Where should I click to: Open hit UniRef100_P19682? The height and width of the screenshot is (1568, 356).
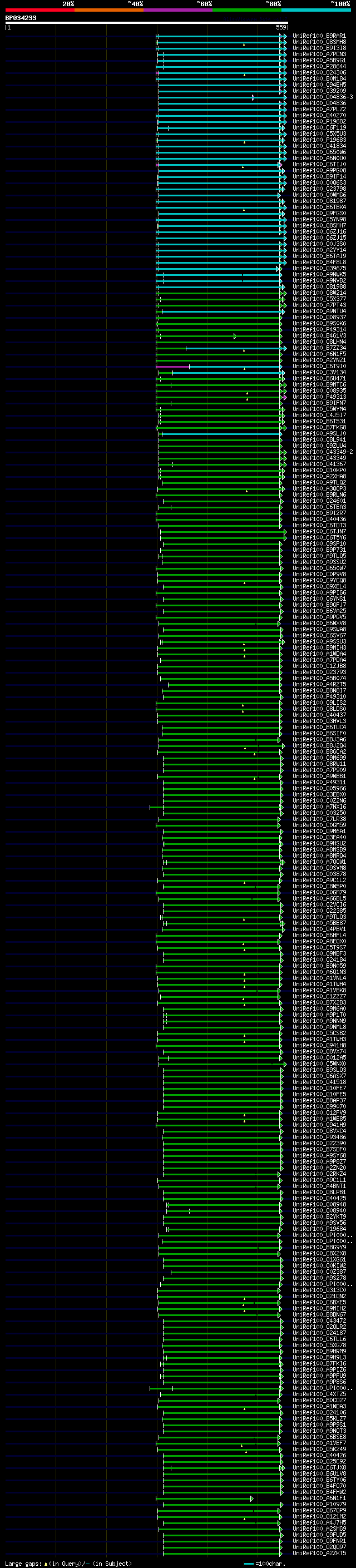[319, 122]
